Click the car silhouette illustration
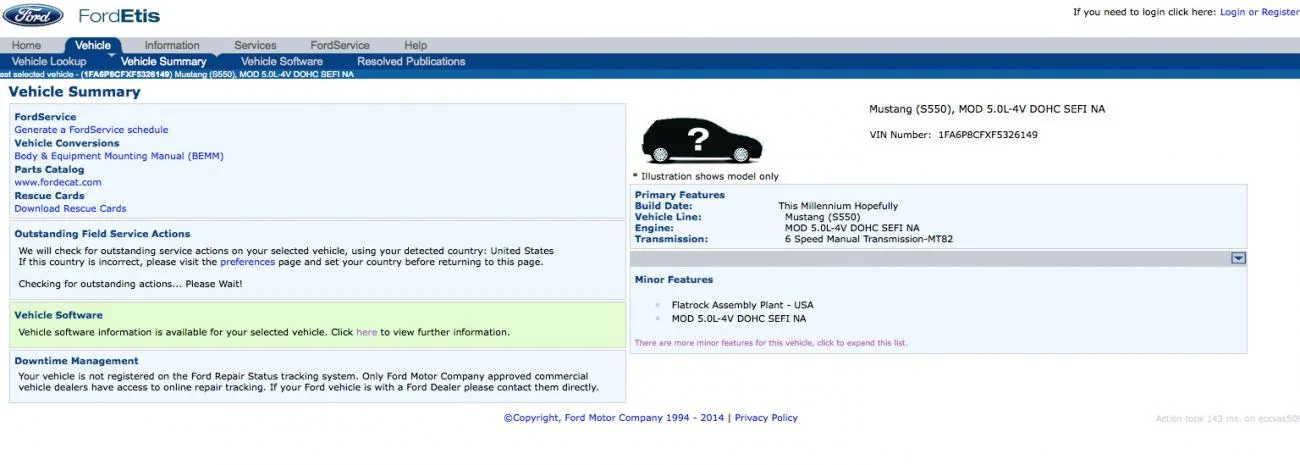Screen dimensions: 1300x465 click(701, 140)
